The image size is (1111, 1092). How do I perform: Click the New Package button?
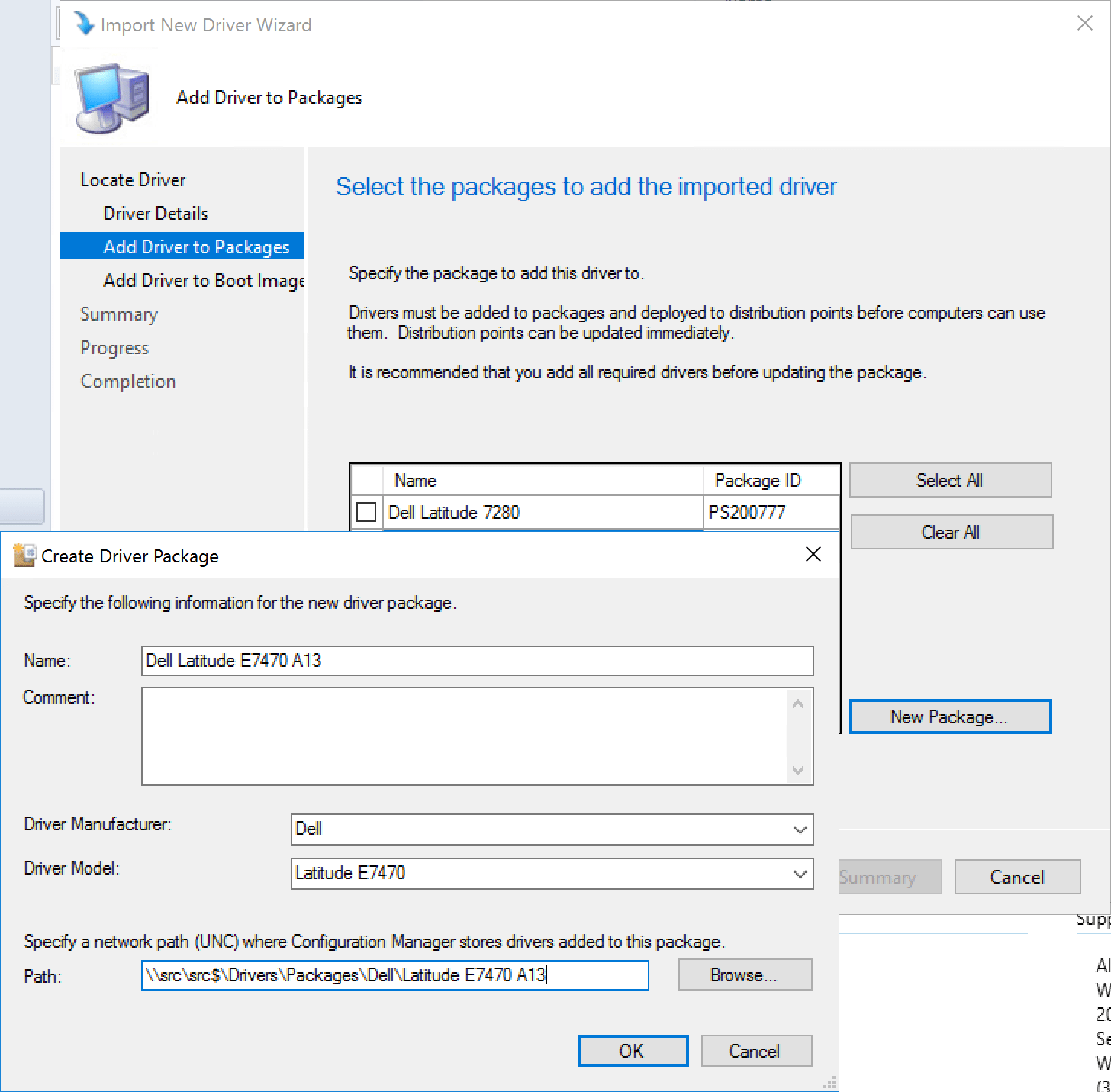click(949, 717)
